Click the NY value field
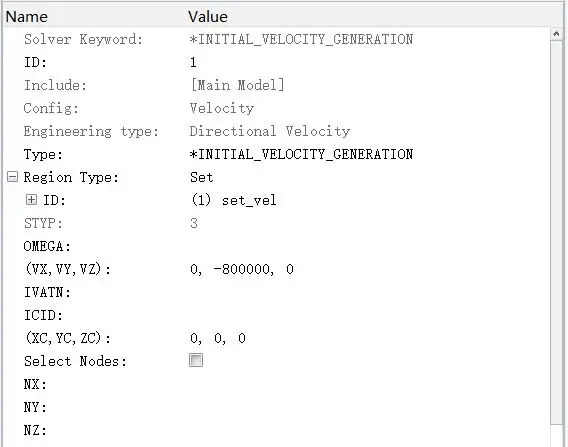 [368, 407]
